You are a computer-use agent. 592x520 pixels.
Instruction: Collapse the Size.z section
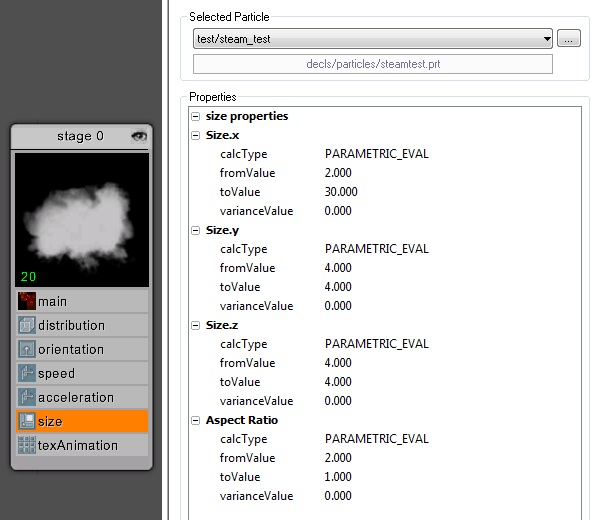[195, 325]
